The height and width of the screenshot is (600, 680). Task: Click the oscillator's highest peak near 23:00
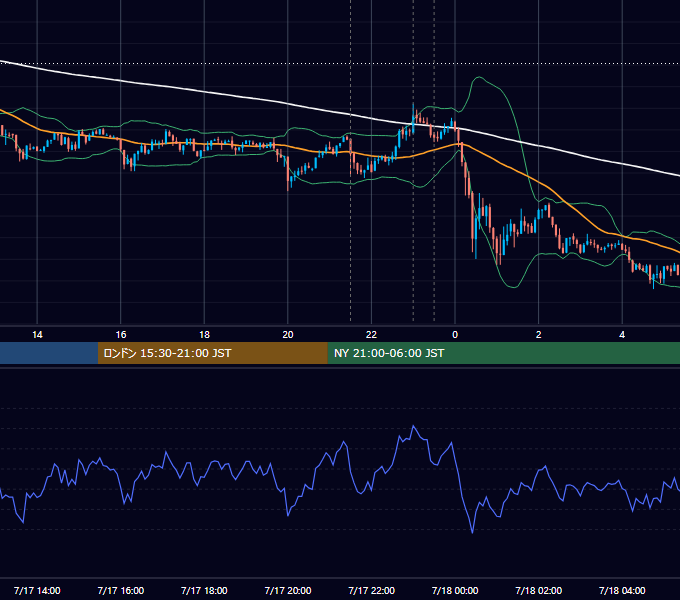(x=413, y=427)
